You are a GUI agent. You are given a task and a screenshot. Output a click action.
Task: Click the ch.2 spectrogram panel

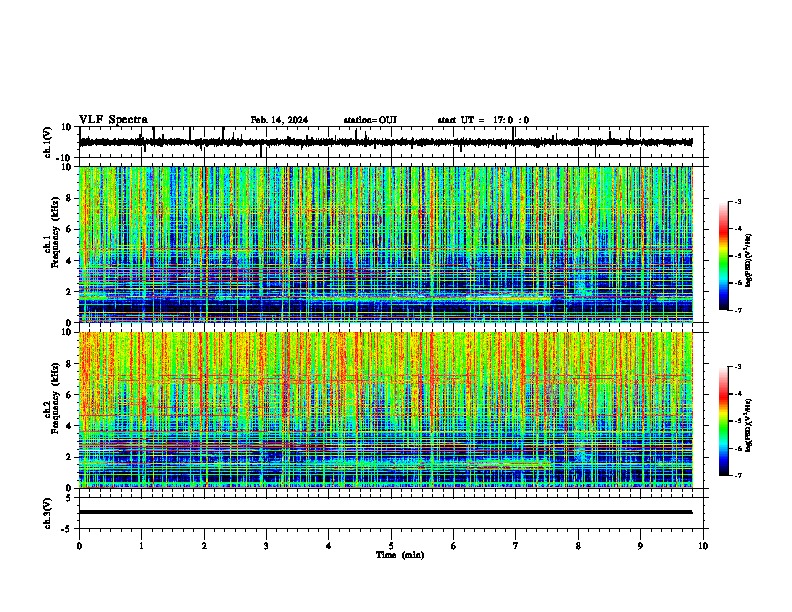386,410
